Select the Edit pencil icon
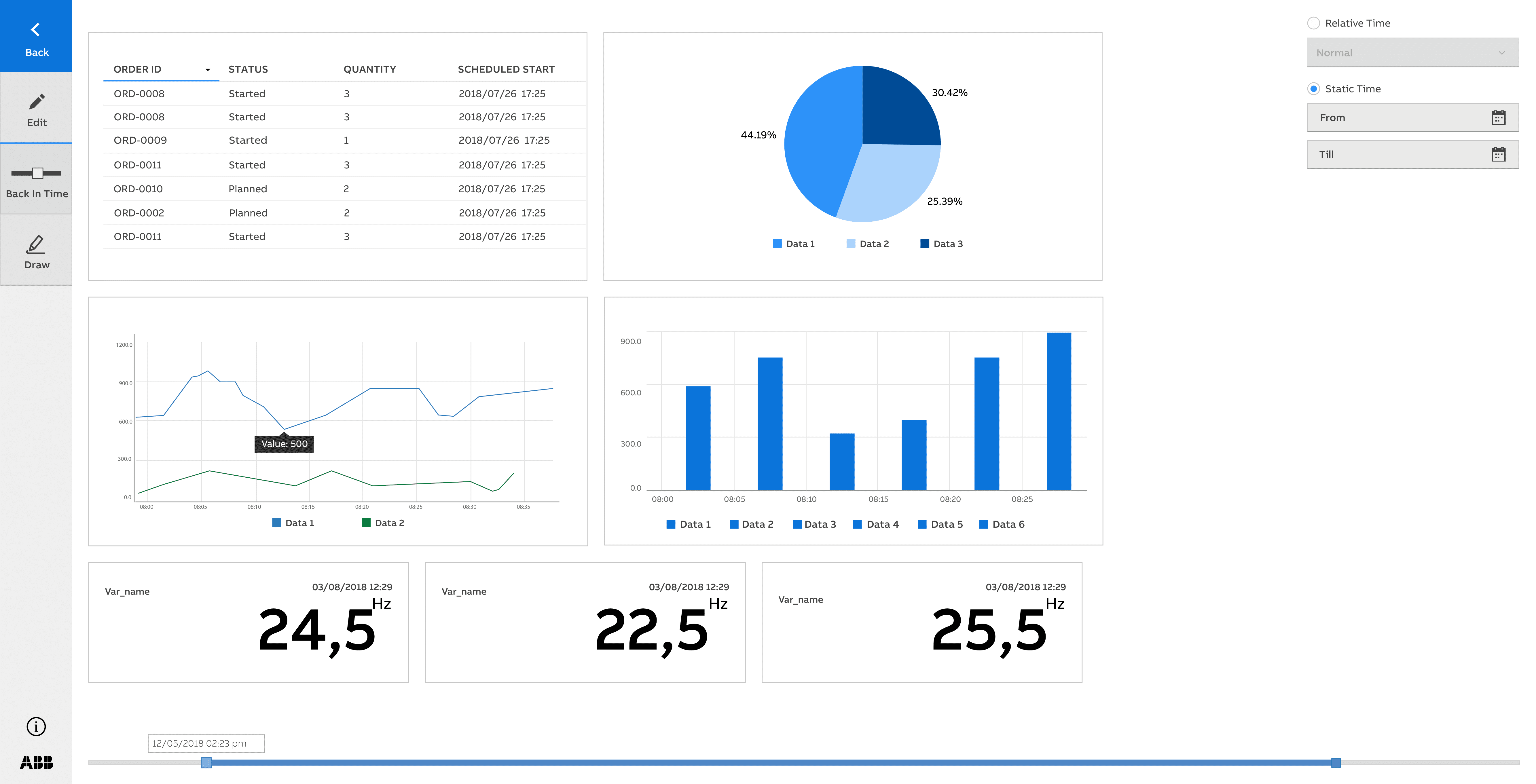The height and width of the screenshot is (784, 1536). click(x=36, y=102)
